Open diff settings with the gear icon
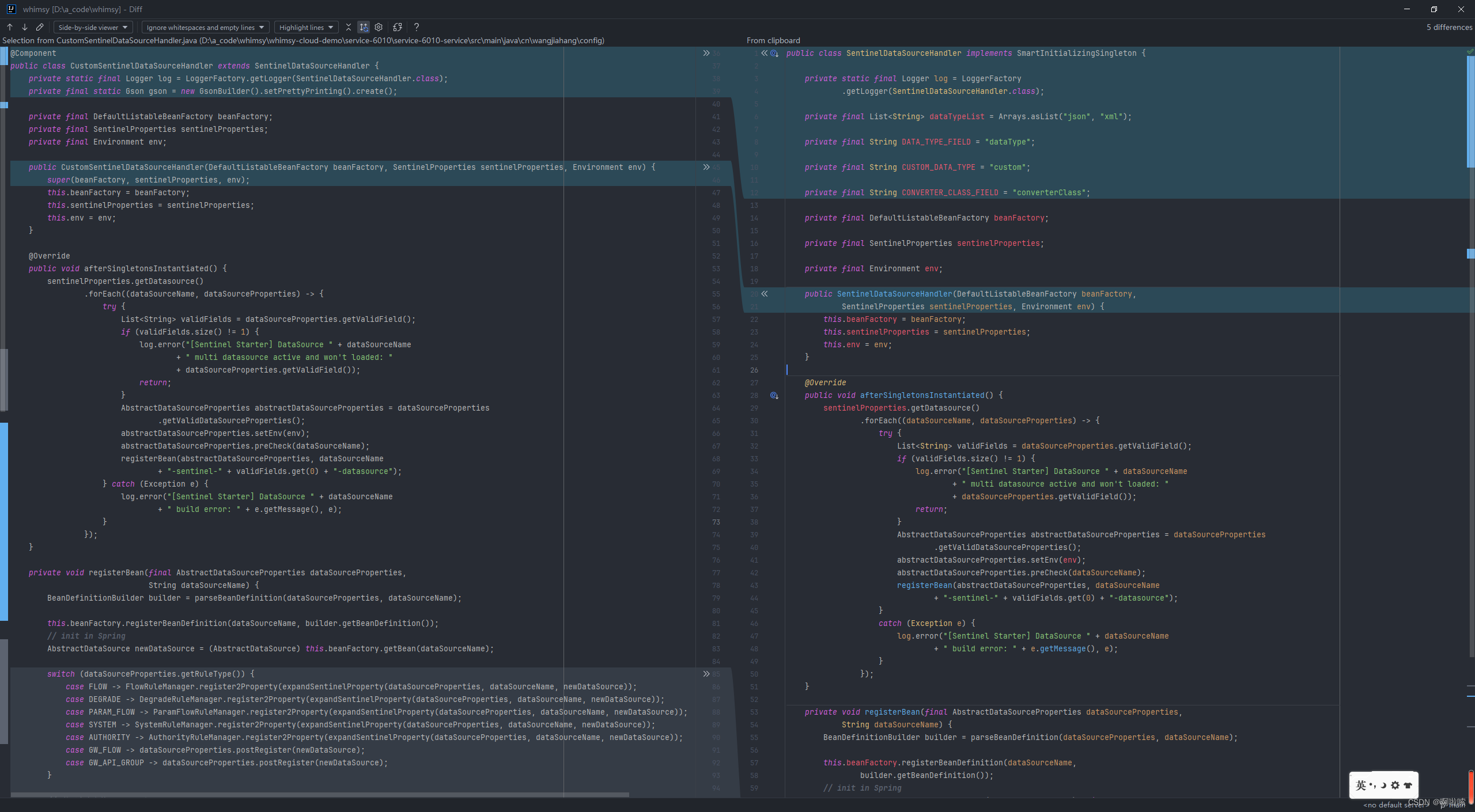The image size is (1475, 812). pyautogui.click(x=379, y=26)
